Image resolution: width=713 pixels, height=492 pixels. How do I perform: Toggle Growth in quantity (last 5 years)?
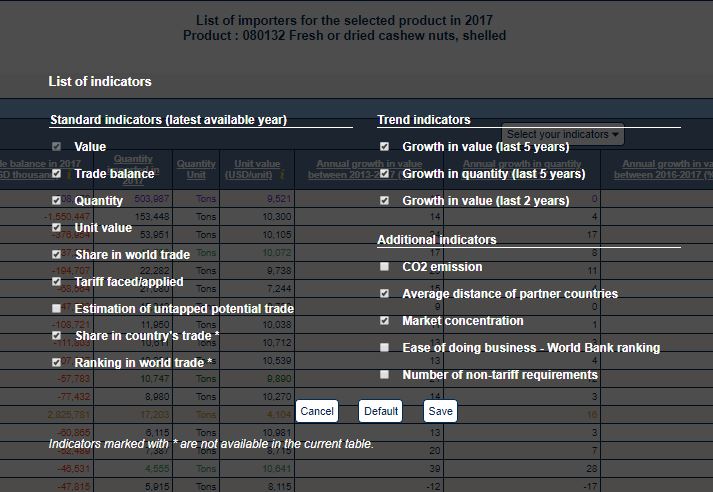tap(385, 174)
